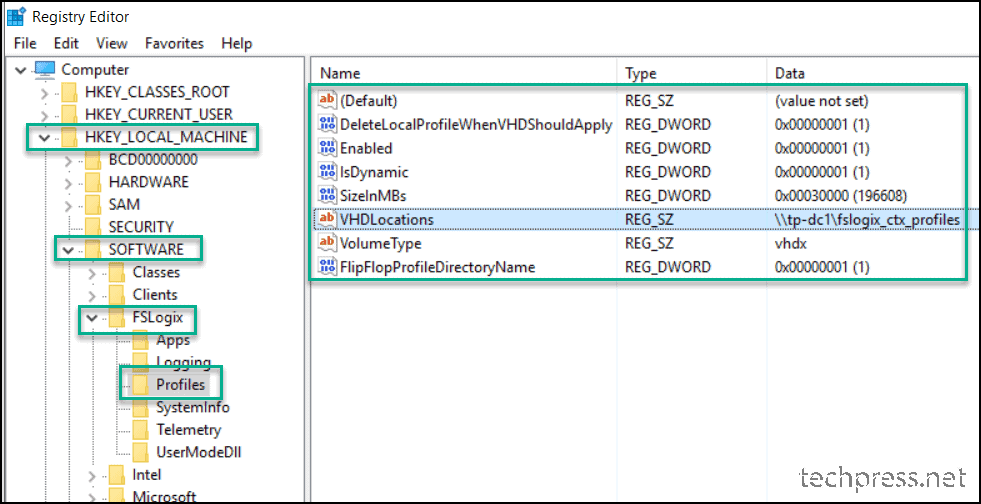Open the View menu
Viewport: 981px width, 504px height.
111,43
